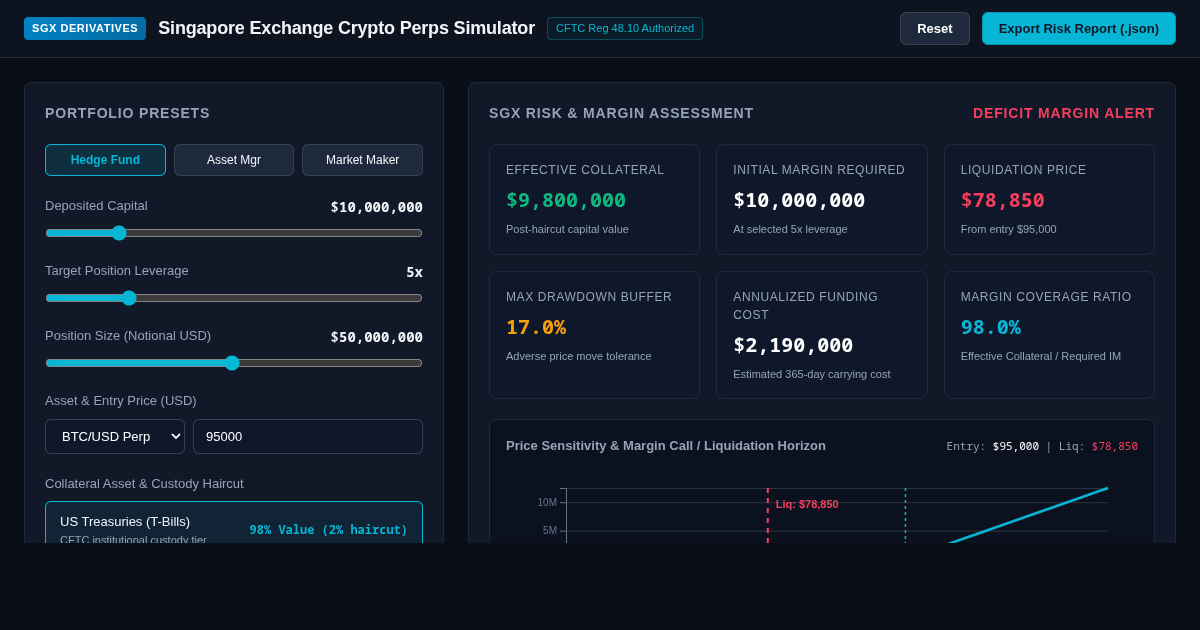This screenshot has width=1200, height=630.
Task: Click the position size readout $50,000,000
Action: [x=377, y=337]
